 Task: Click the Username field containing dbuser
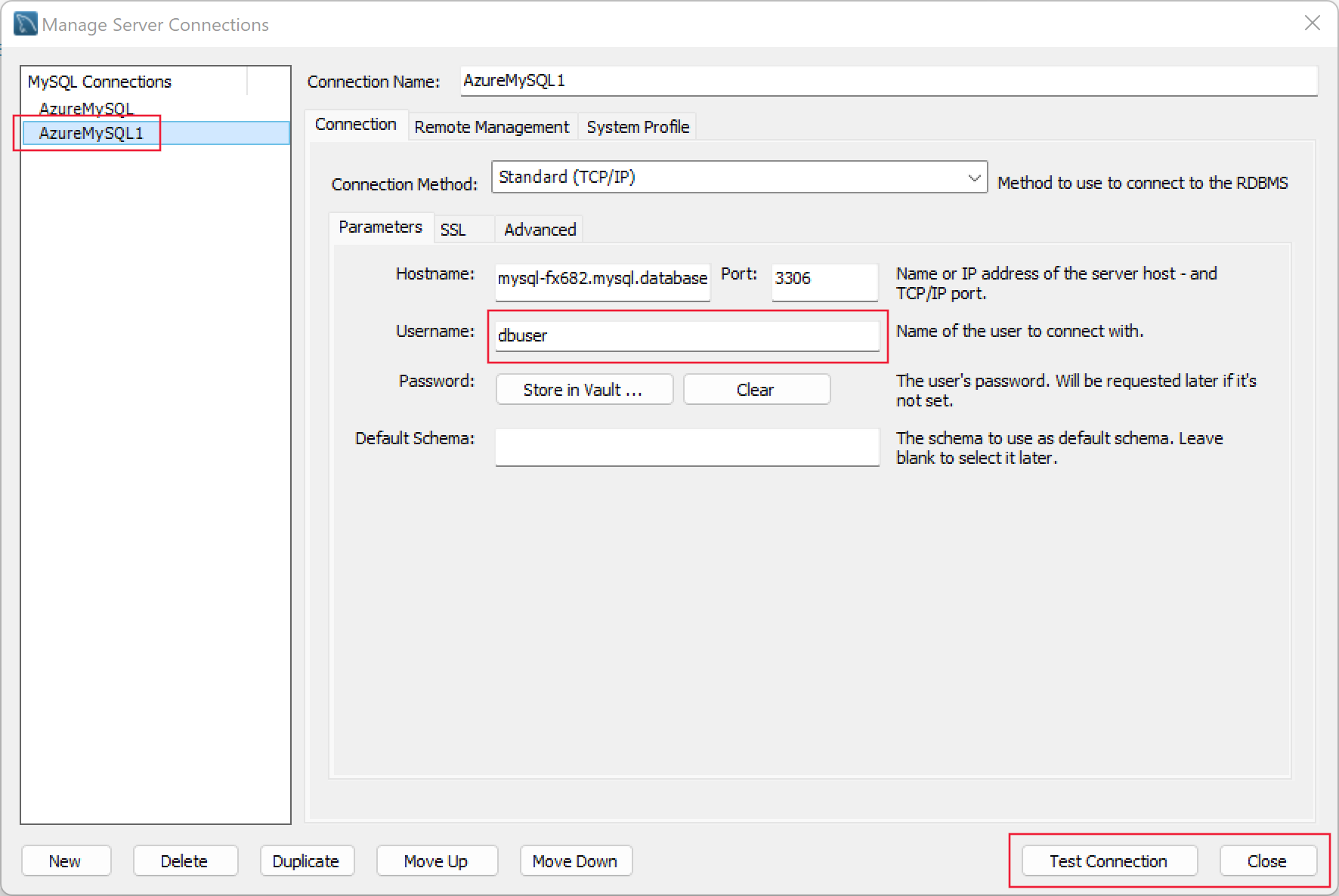click(x=687, y=336)
